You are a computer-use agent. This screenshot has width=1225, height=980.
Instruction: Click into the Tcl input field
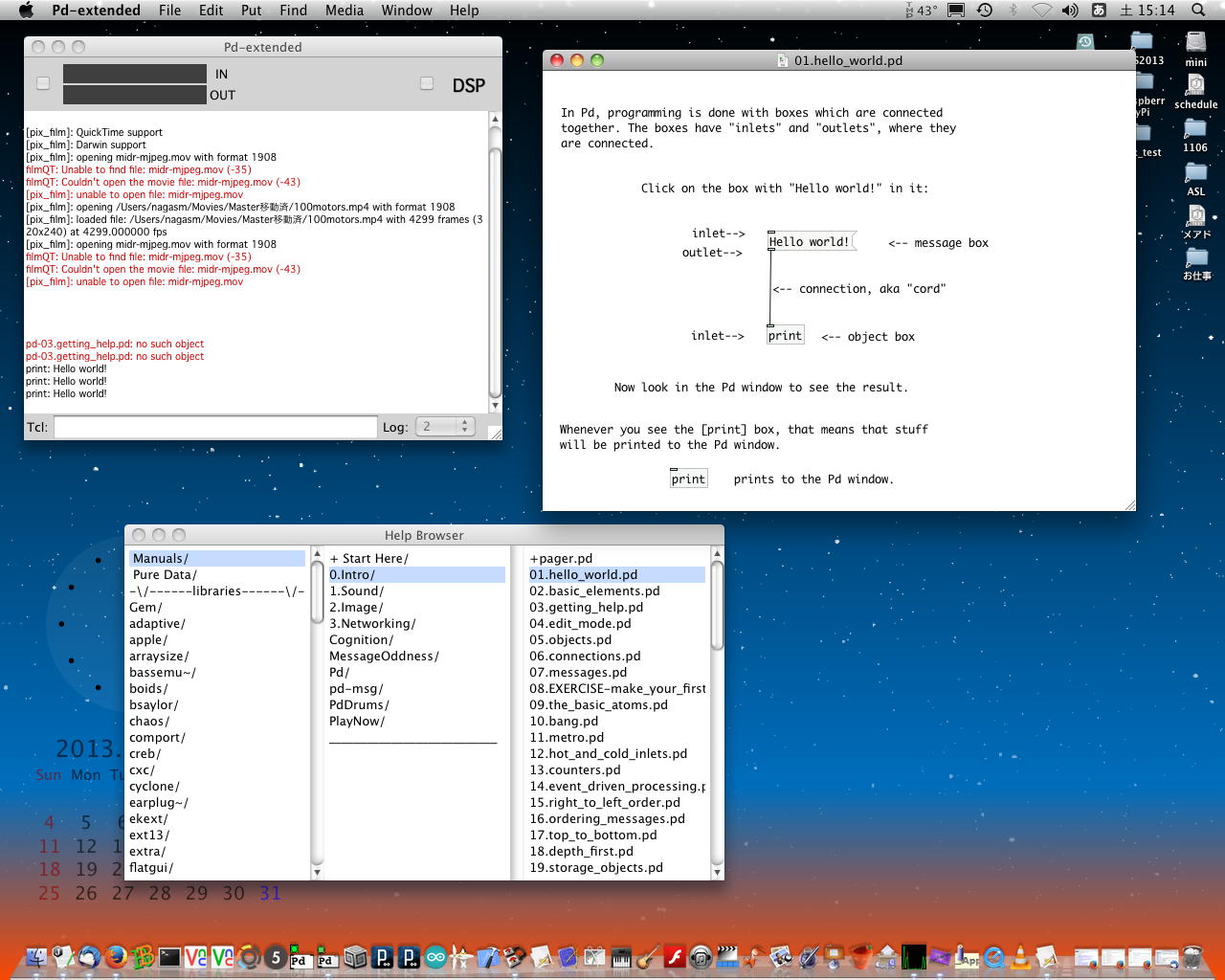pos(215,427)
